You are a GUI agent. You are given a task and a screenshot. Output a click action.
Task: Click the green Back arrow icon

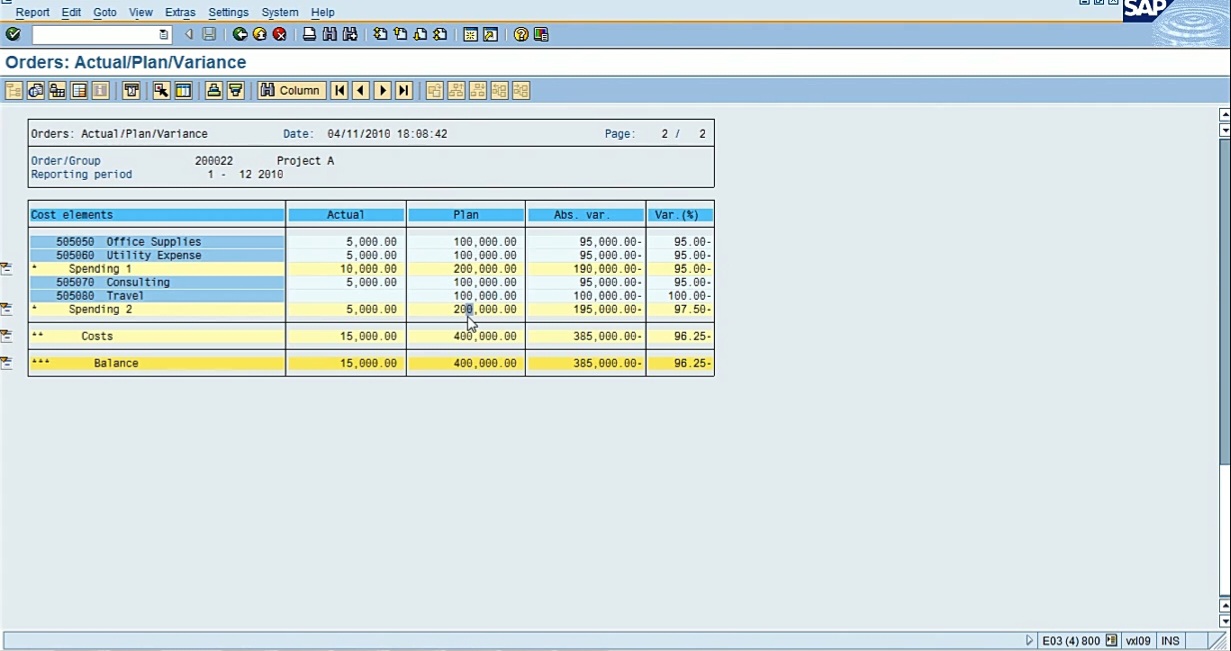pos(240,34)
